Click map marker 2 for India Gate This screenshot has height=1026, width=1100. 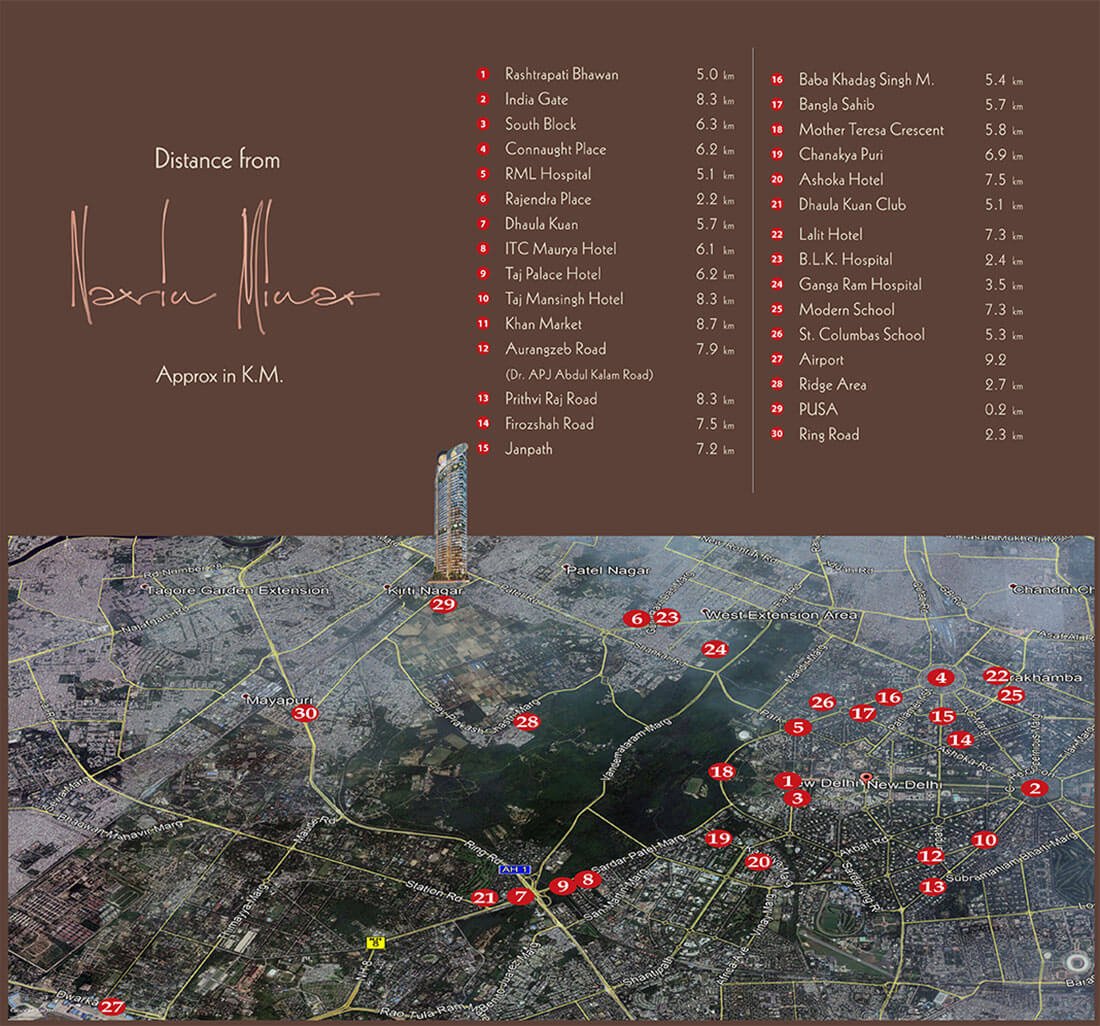click(1035, 788)
